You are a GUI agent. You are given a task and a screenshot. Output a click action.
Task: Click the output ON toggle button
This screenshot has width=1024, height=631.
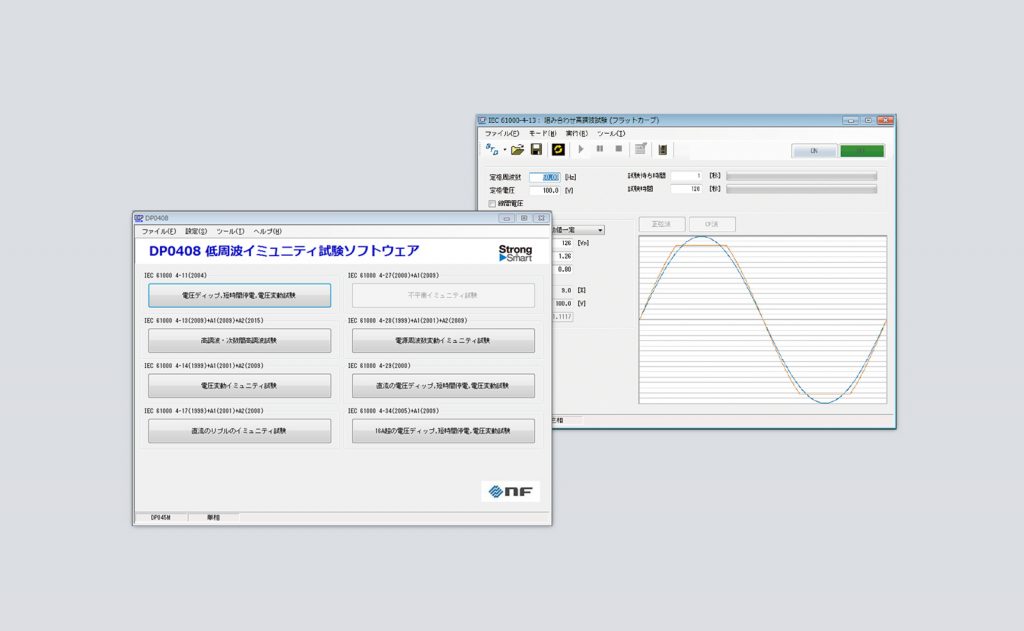[x=814, y=151]
